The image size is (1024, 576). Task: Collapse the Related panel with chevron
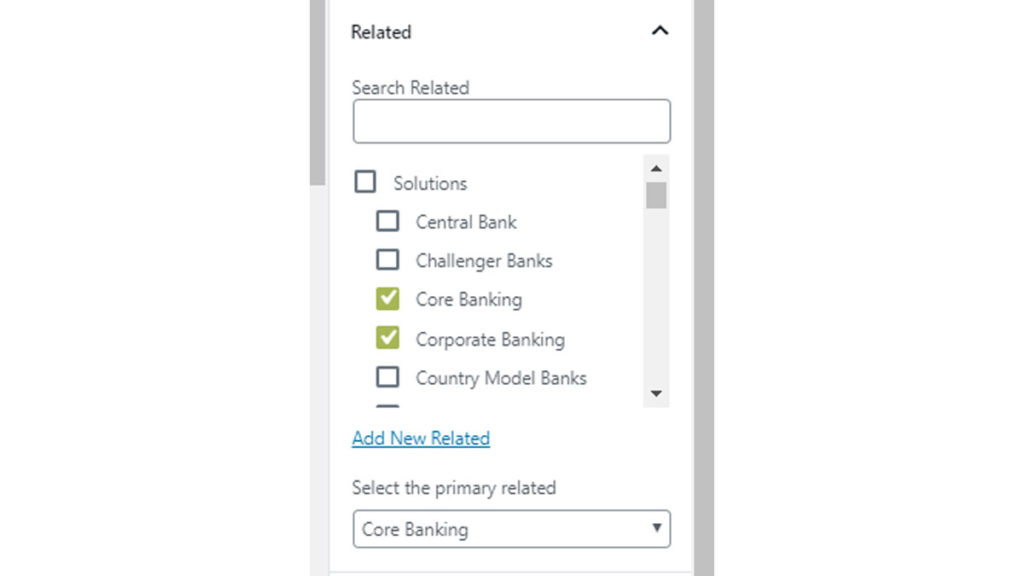coord(659,31)
